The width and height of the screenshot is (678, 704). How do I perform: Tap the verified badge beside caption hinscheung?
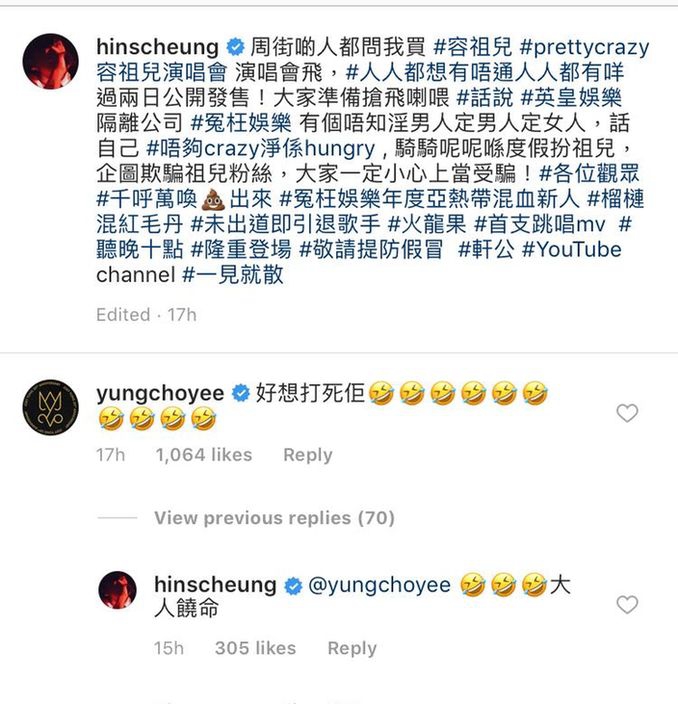[x=235, y=47]
